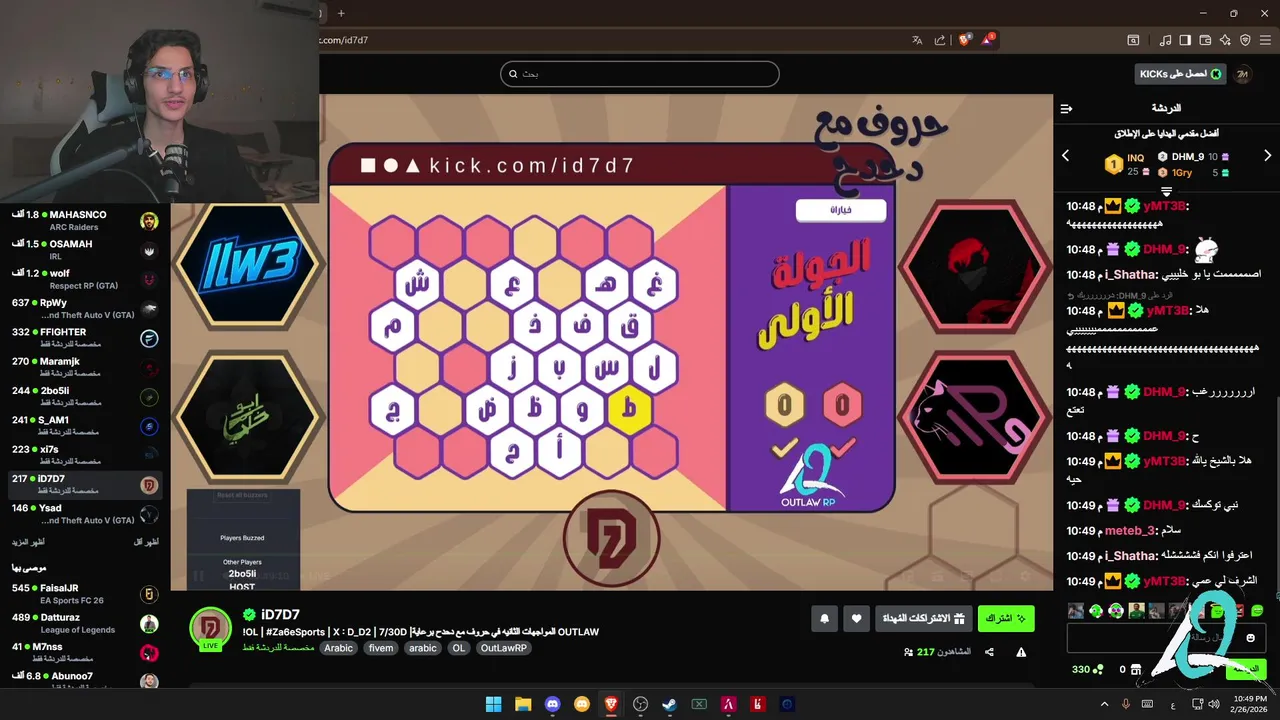The image size is (1280, 720).
Task: Open the Brave Wallet icon
Action: pyautogui.click(x=1205, y=40)
